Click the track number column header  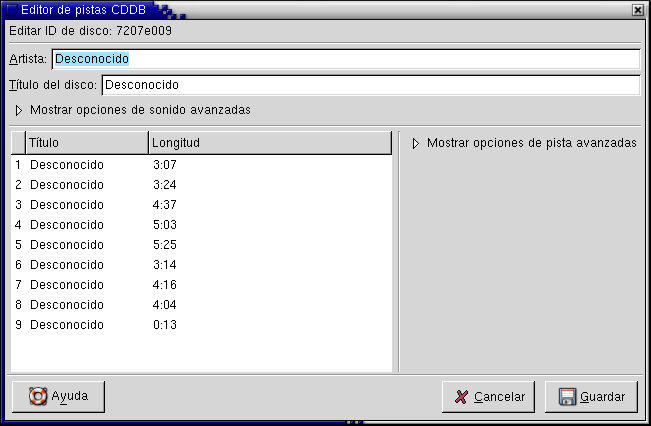[18, 143]
